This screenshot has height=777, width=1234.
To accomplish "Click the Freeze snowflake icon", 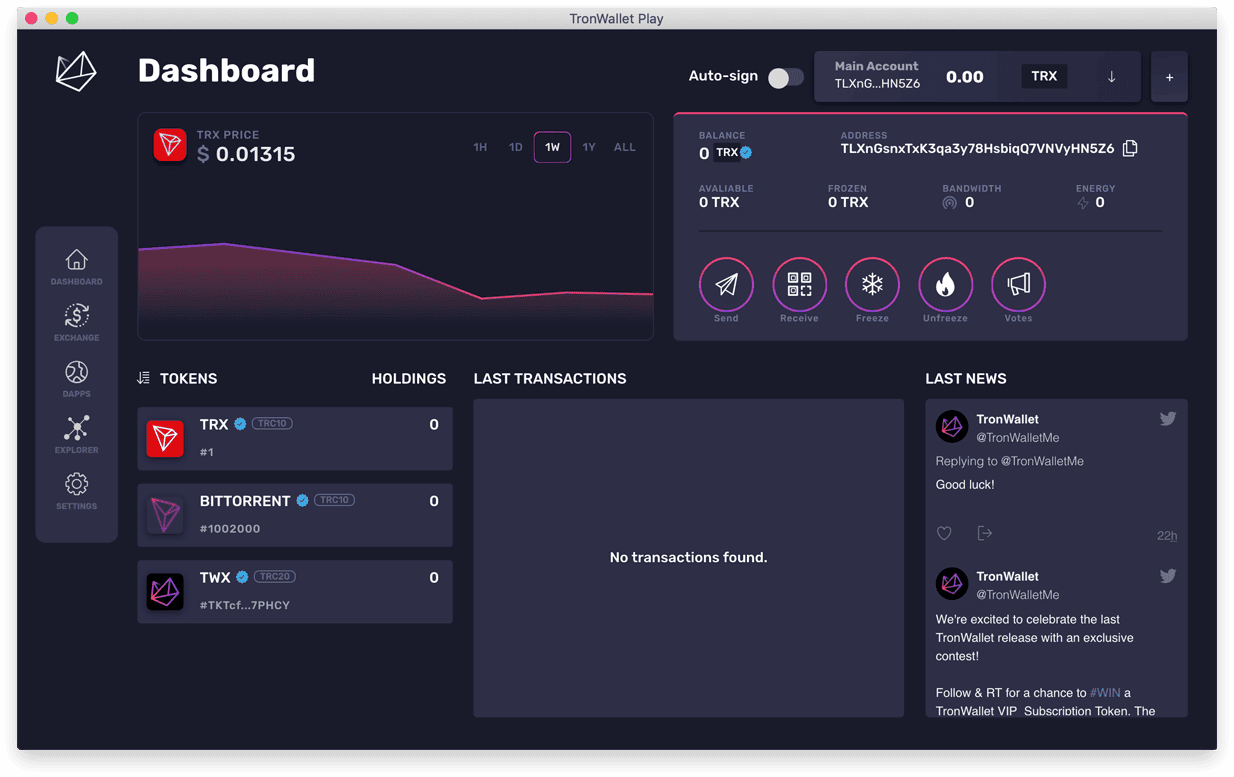I will pos(872,285).
